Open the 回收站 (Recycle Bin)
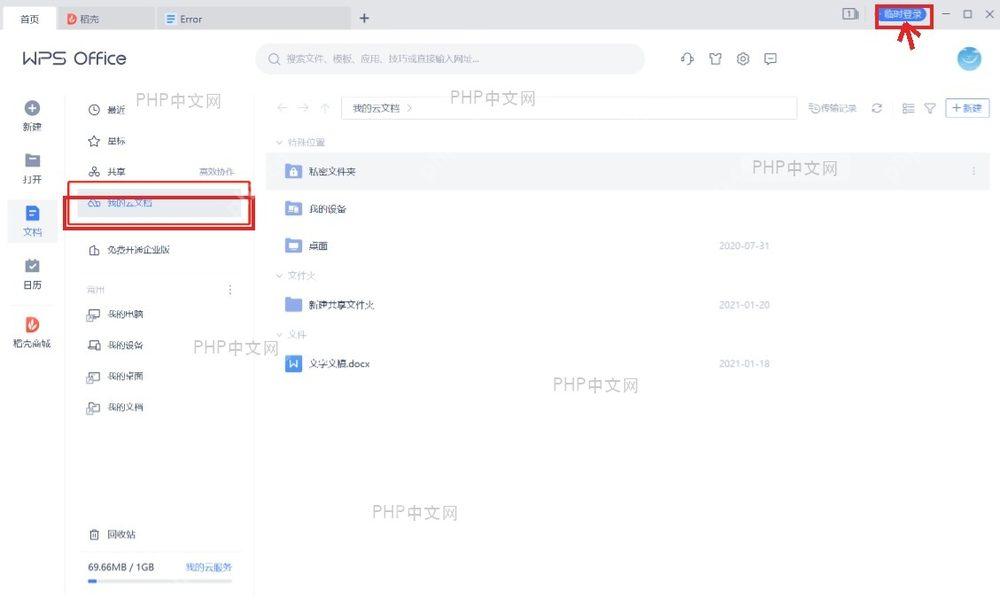 112,535
